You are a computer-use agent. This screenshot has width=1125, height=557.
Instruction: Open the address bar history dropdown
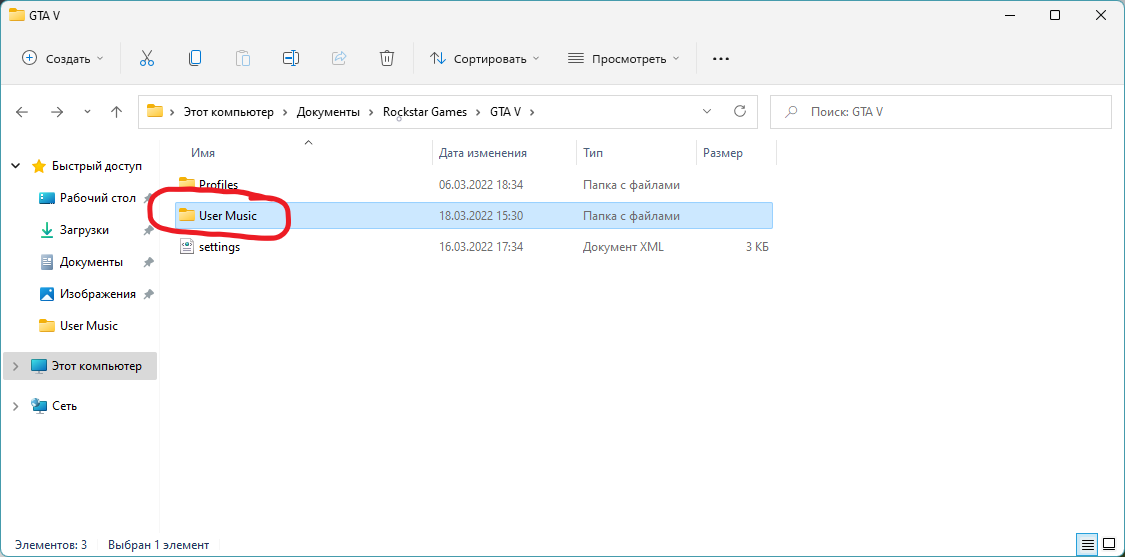(x=707, y=111)
